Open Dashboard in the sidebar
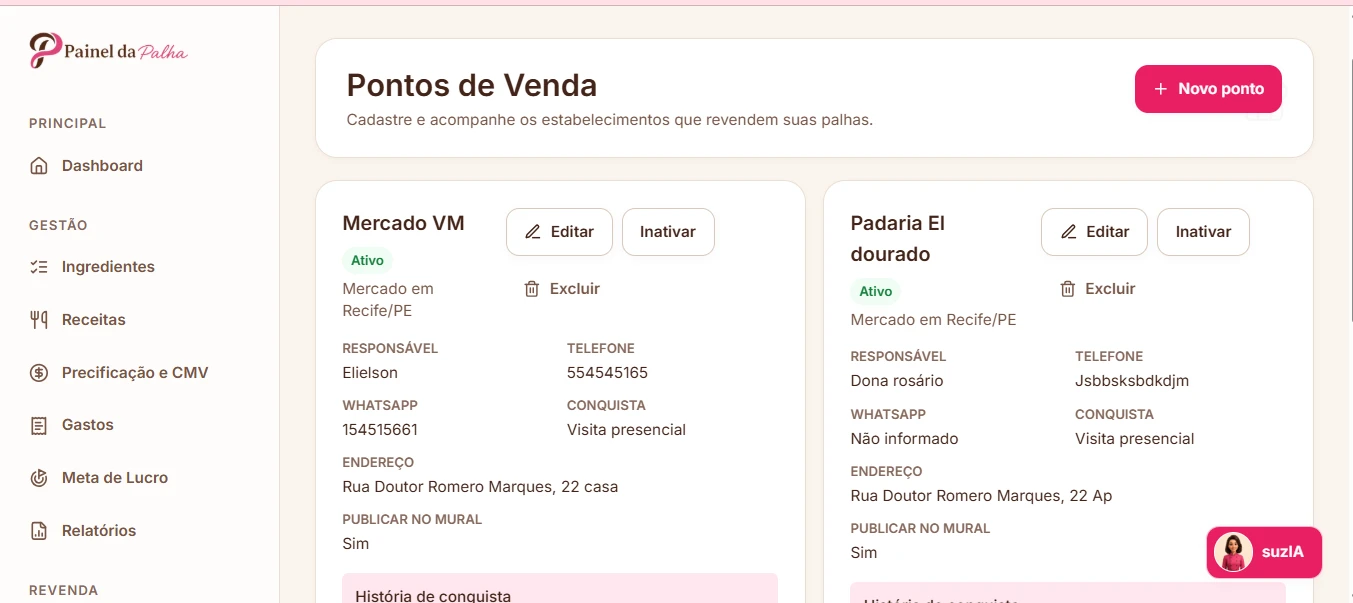 coord(102,166)
